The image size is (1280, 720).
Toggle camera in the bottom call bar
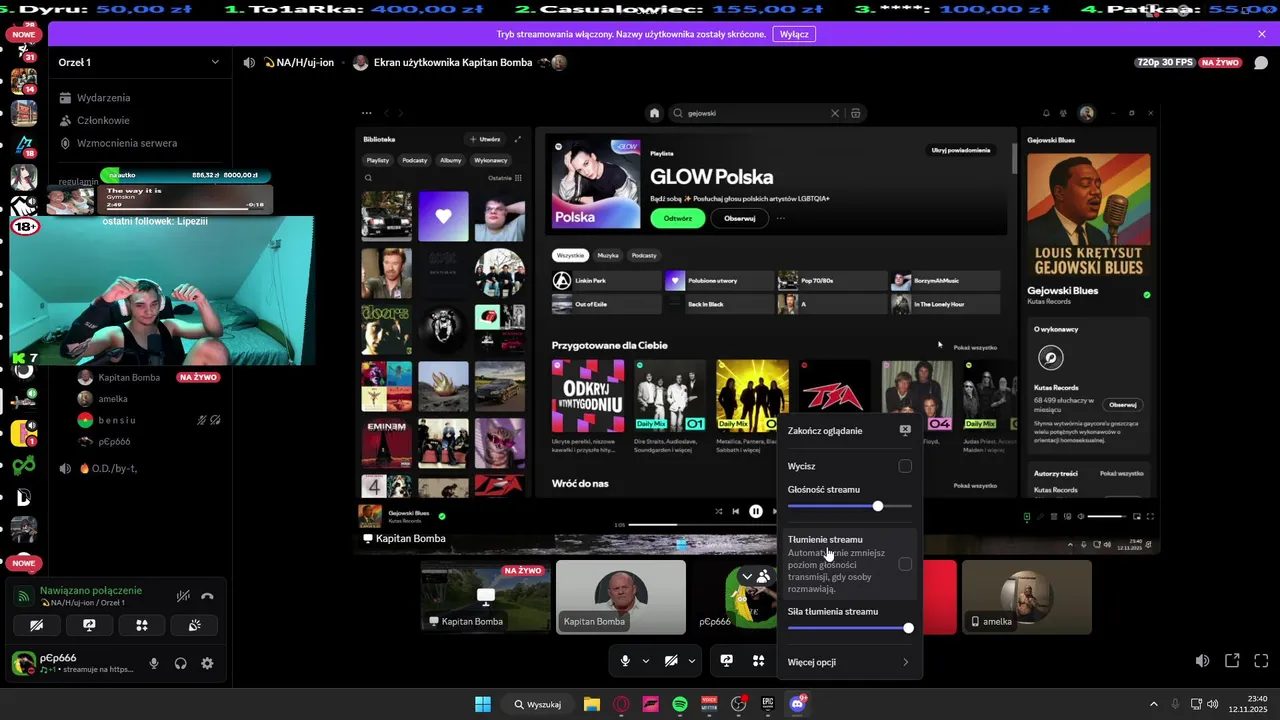671,661
